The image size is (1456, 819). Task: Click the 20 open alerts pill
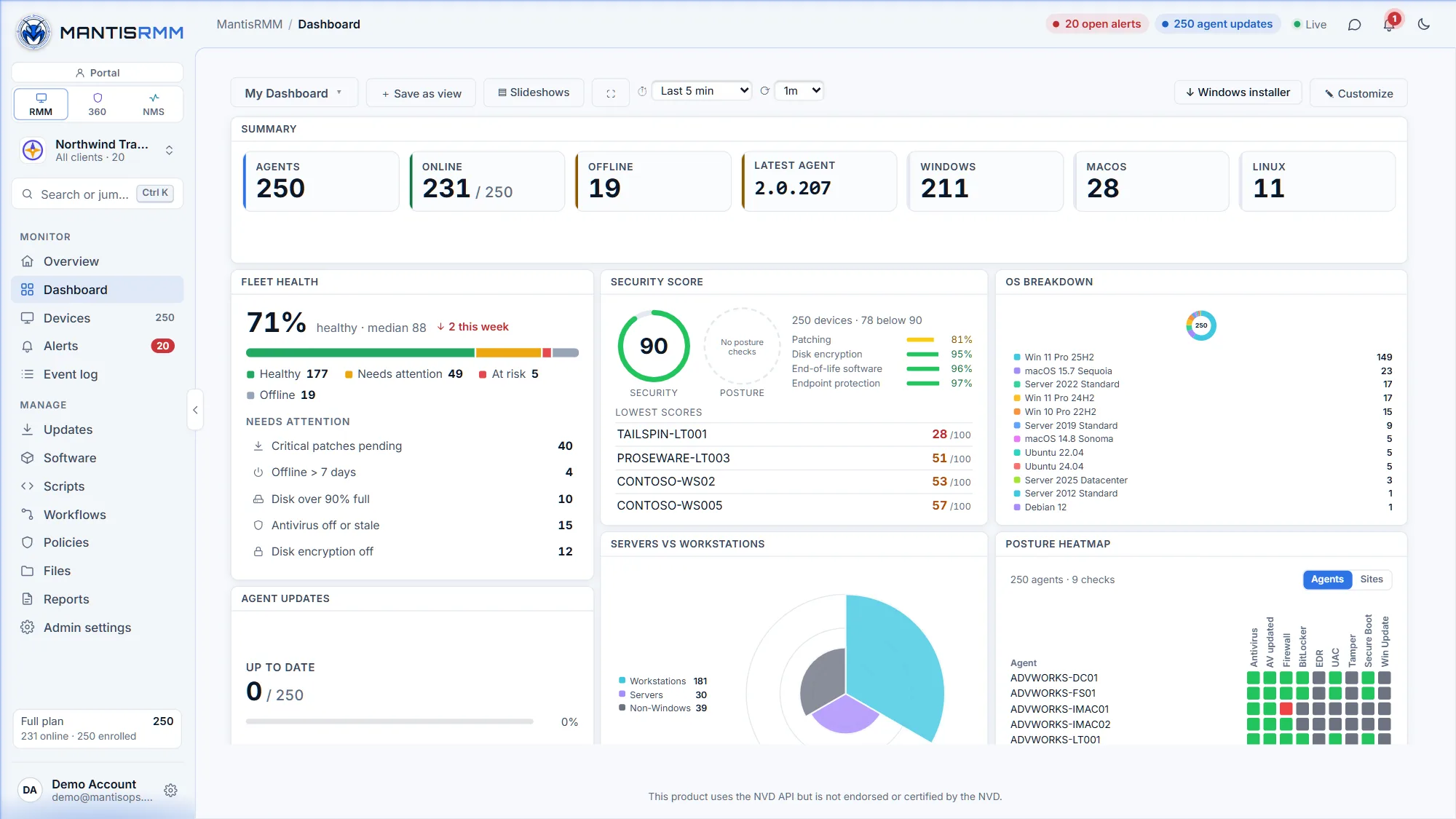click(x=1096, y=24)
